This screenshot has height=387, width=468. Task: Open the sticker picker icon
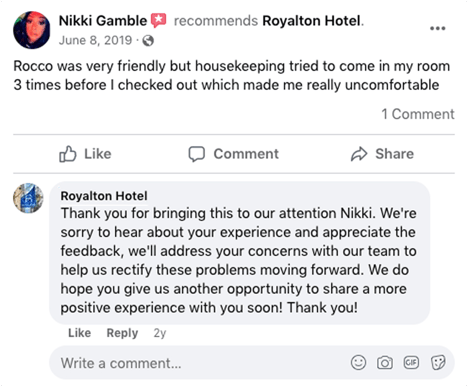(x=438, y=362)
